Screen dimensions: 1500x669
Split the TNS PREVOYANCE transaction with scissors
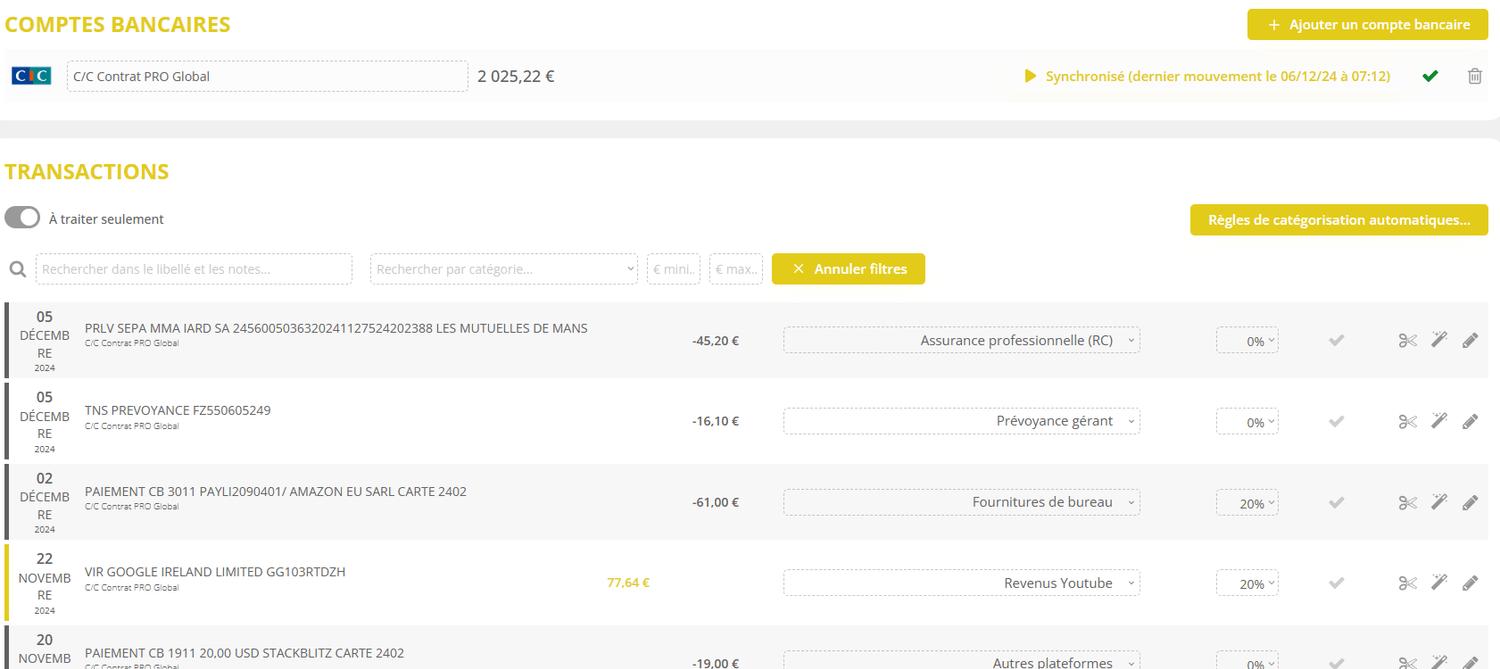click(1408, 421)
